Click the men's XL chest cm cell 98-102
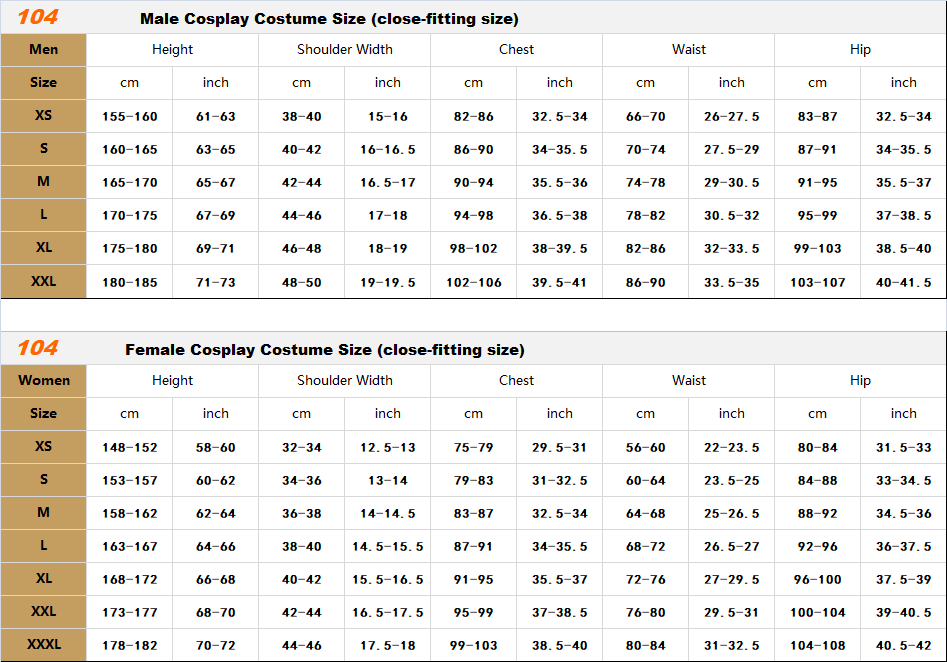Image resolution: width=947 pixels, height=662 pixels. pyautogui.click(x=473, y=249)
